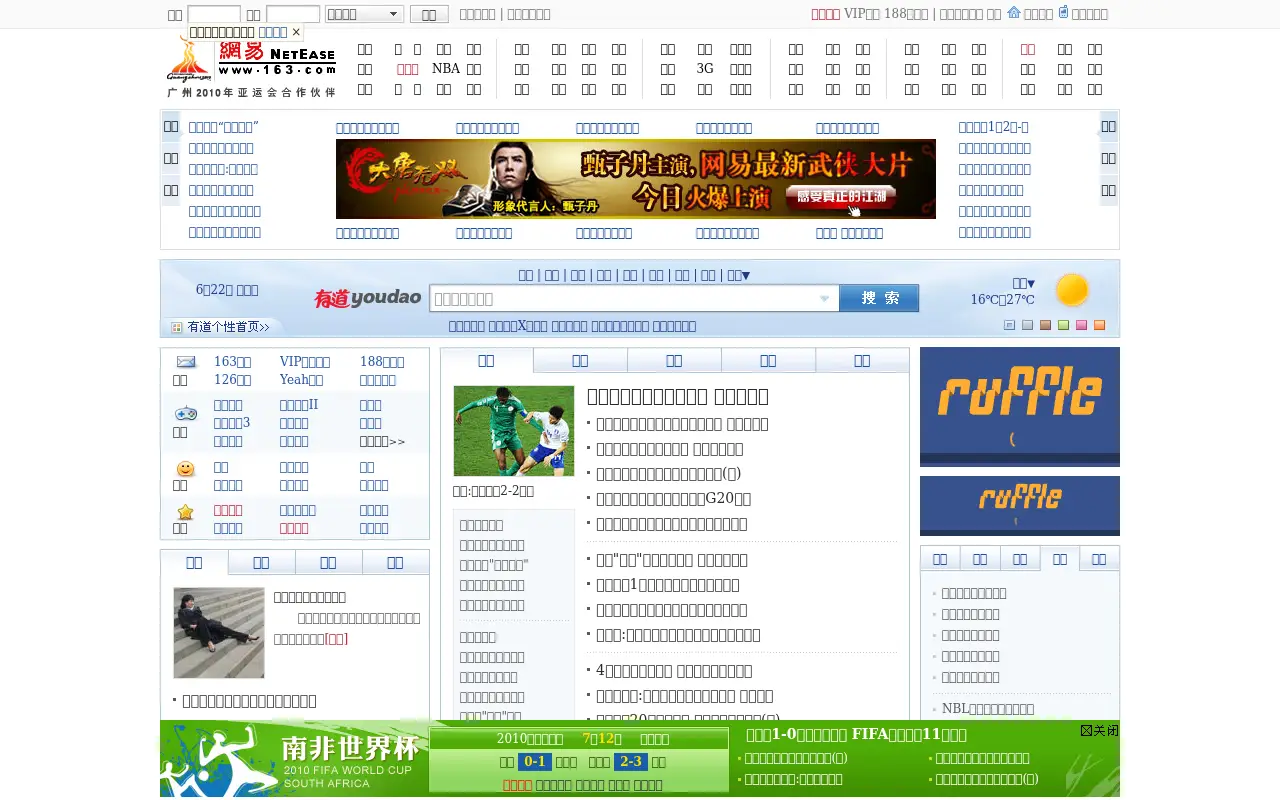Pick the pink theme color swatch
The image size is (1280, 800).
(1081, 325)
